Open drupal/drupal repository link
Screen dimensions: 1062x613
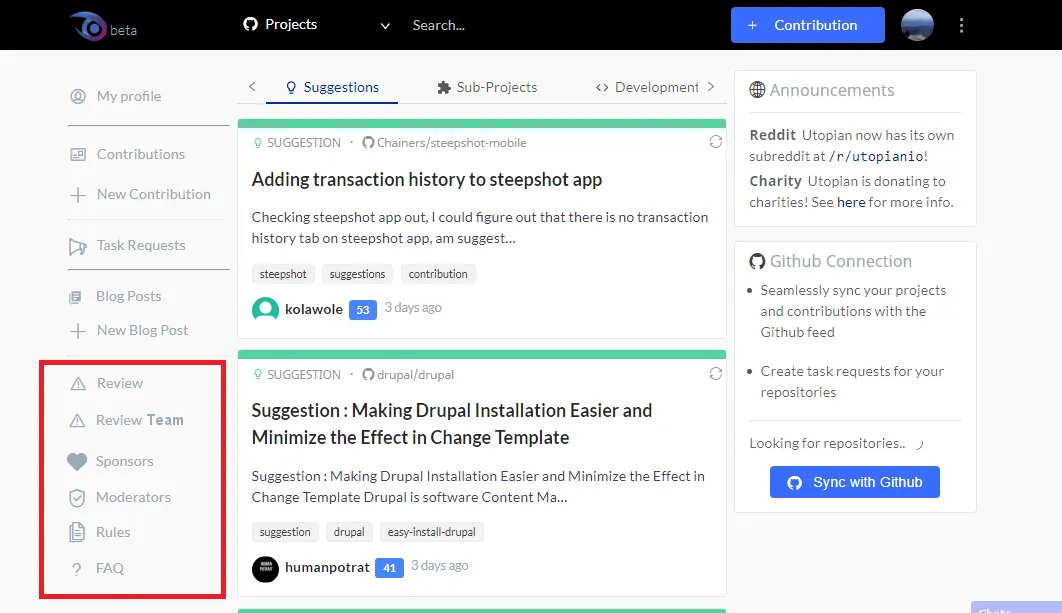coord(415,375)
